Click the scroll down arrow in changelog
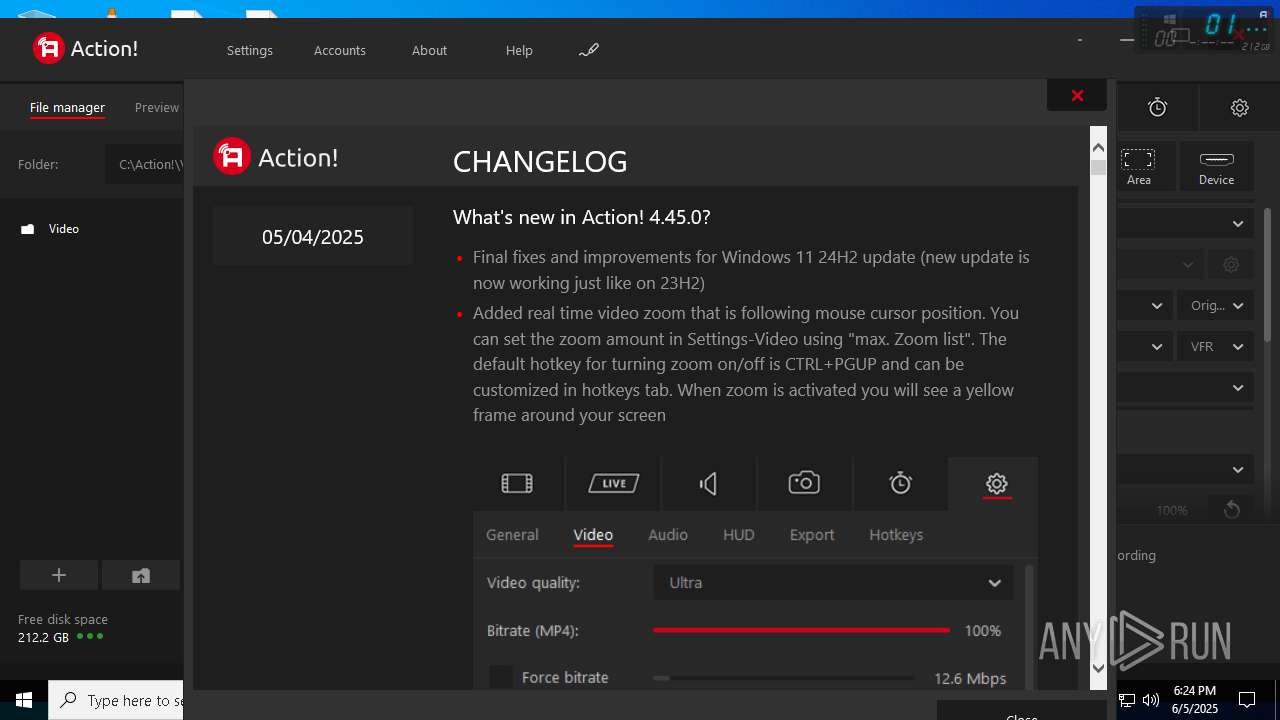Image resolution: width=1280 pixels, height=720 pixels. point(1098,667)
